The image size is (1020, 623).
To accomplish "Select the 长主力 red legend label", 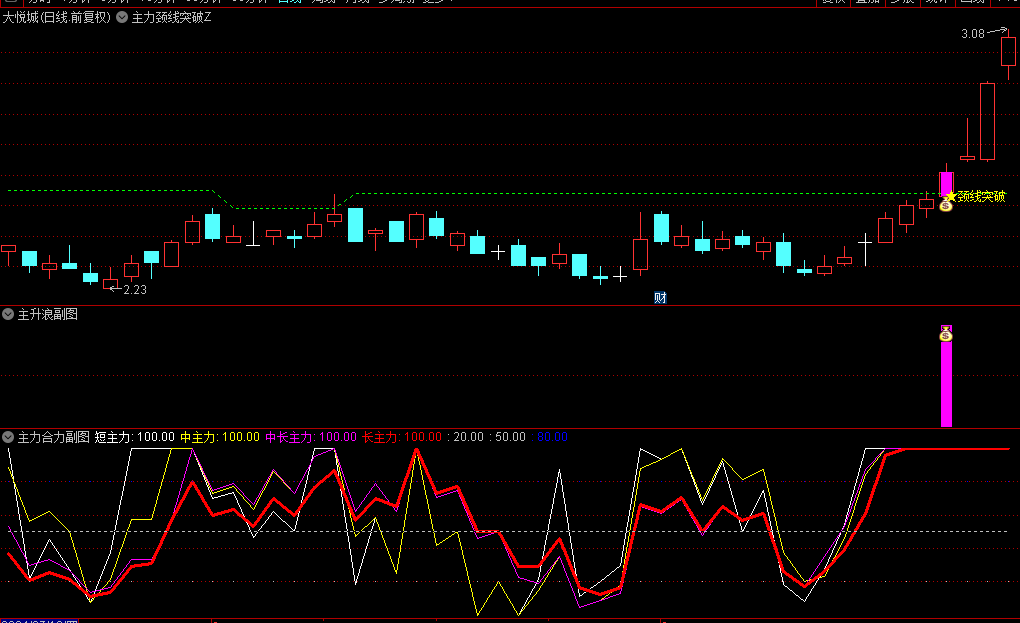I will (x=380, y=437).
